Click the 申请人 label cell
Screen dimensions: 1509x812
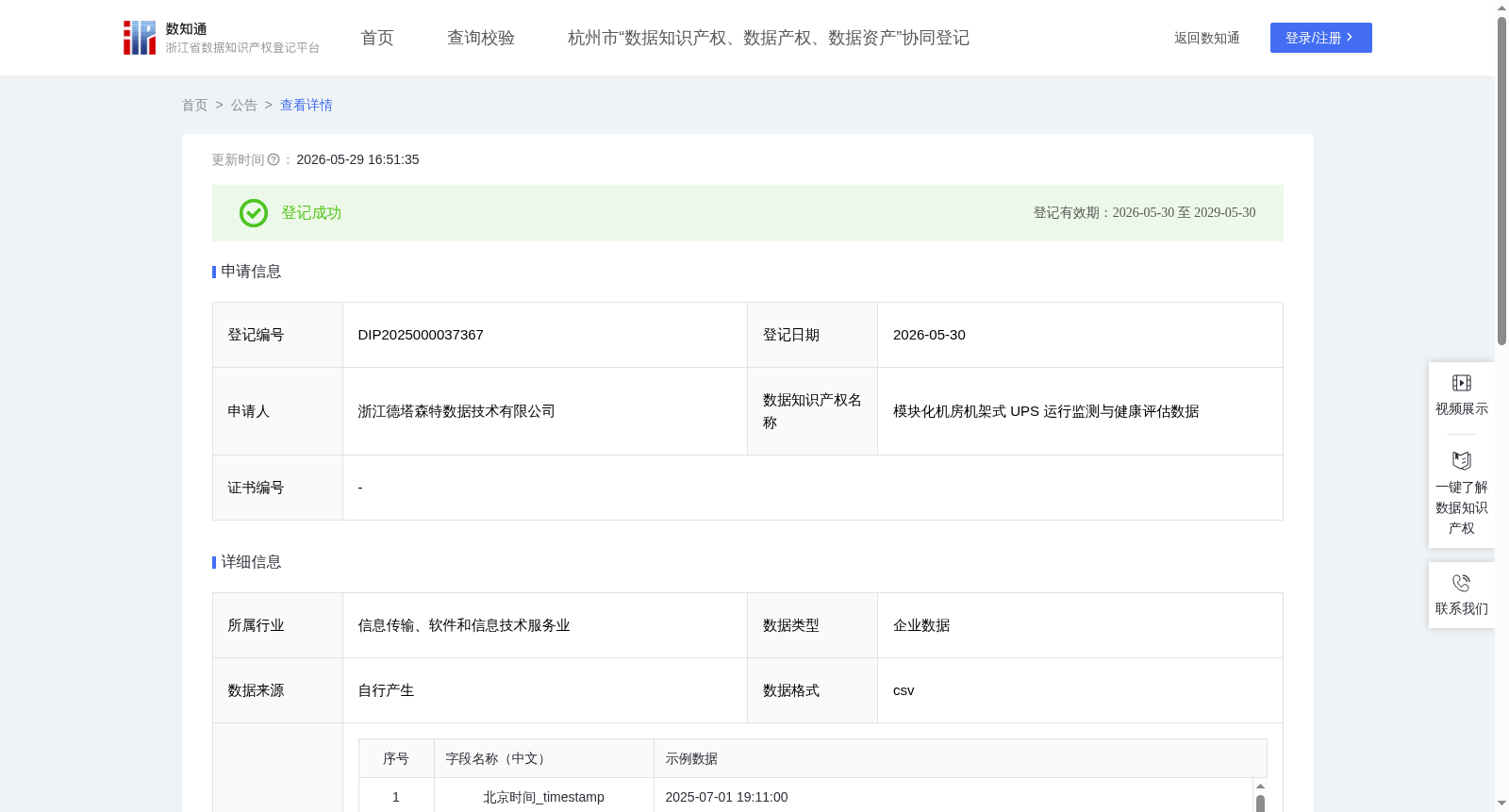click(277, 411)
